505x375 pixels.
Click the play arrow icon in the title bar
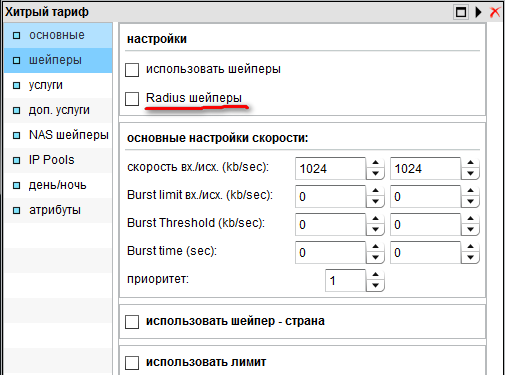(x=478, y=12)
